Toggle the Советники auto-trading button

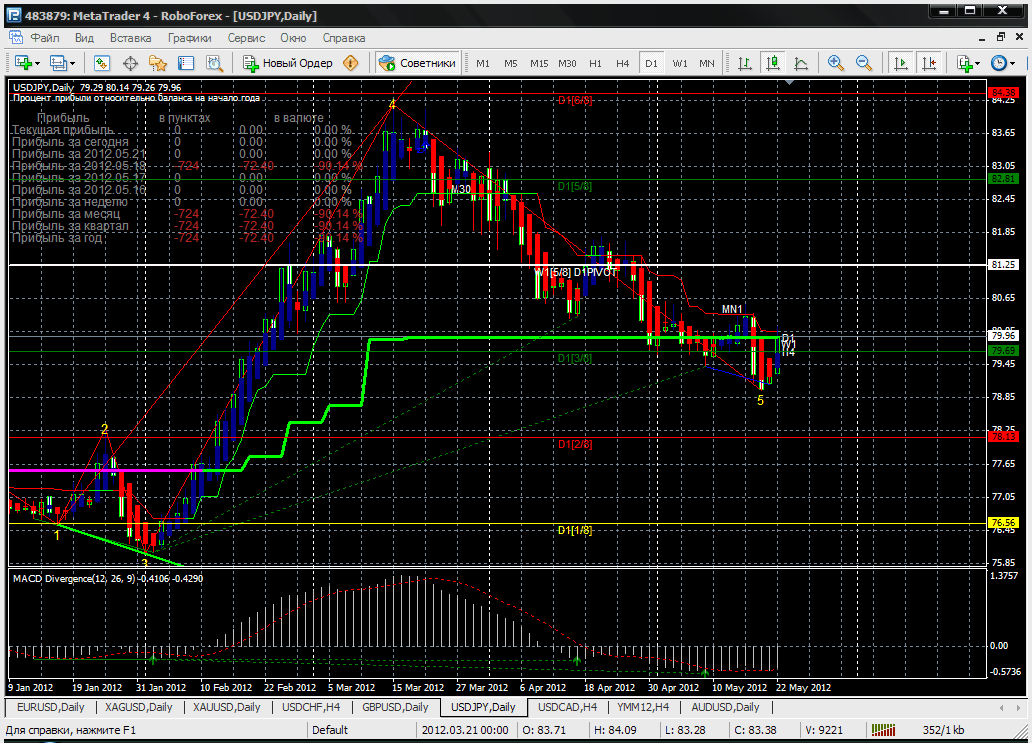(418, 63)
